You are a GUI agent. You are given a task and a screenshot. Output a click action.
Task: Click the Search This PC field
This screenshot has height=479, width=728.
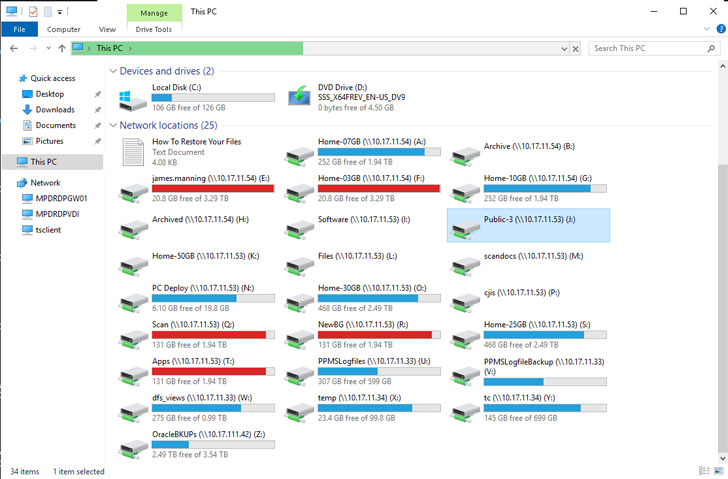pos(650,48)
